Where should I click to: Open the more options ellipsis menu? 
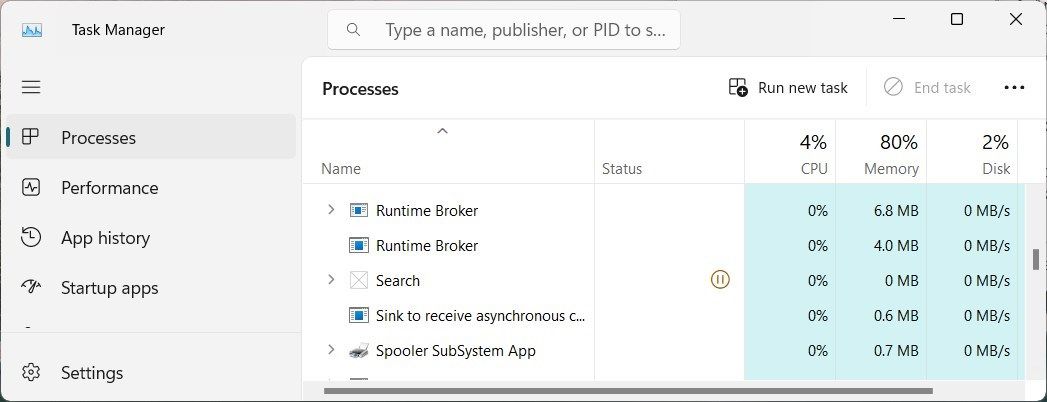coord(1014,88)
